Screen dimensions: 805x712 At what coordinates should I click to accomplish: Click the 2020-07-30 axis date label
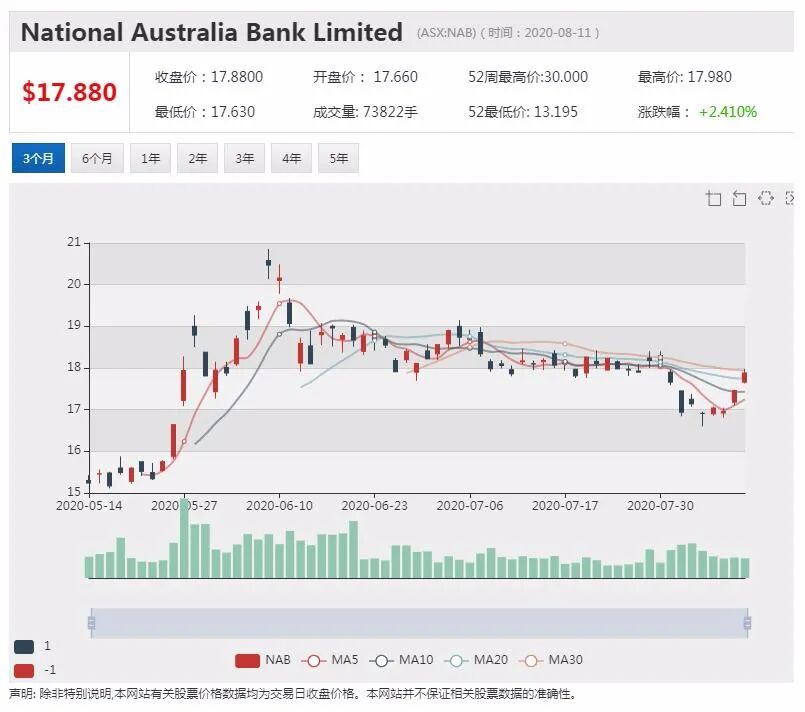660,506
